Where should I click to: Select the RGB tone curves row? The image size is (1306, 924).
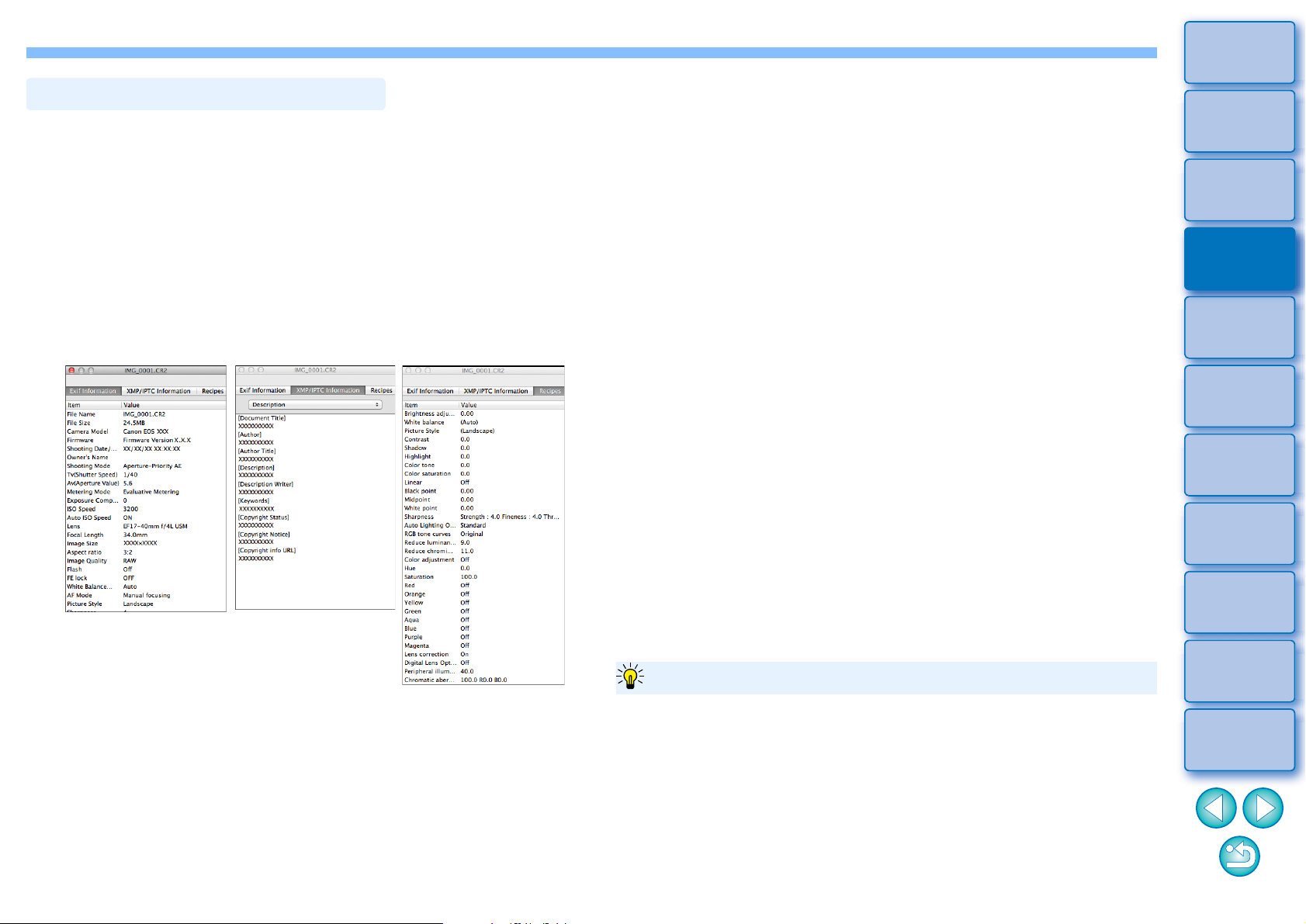[x=483, y=534]
